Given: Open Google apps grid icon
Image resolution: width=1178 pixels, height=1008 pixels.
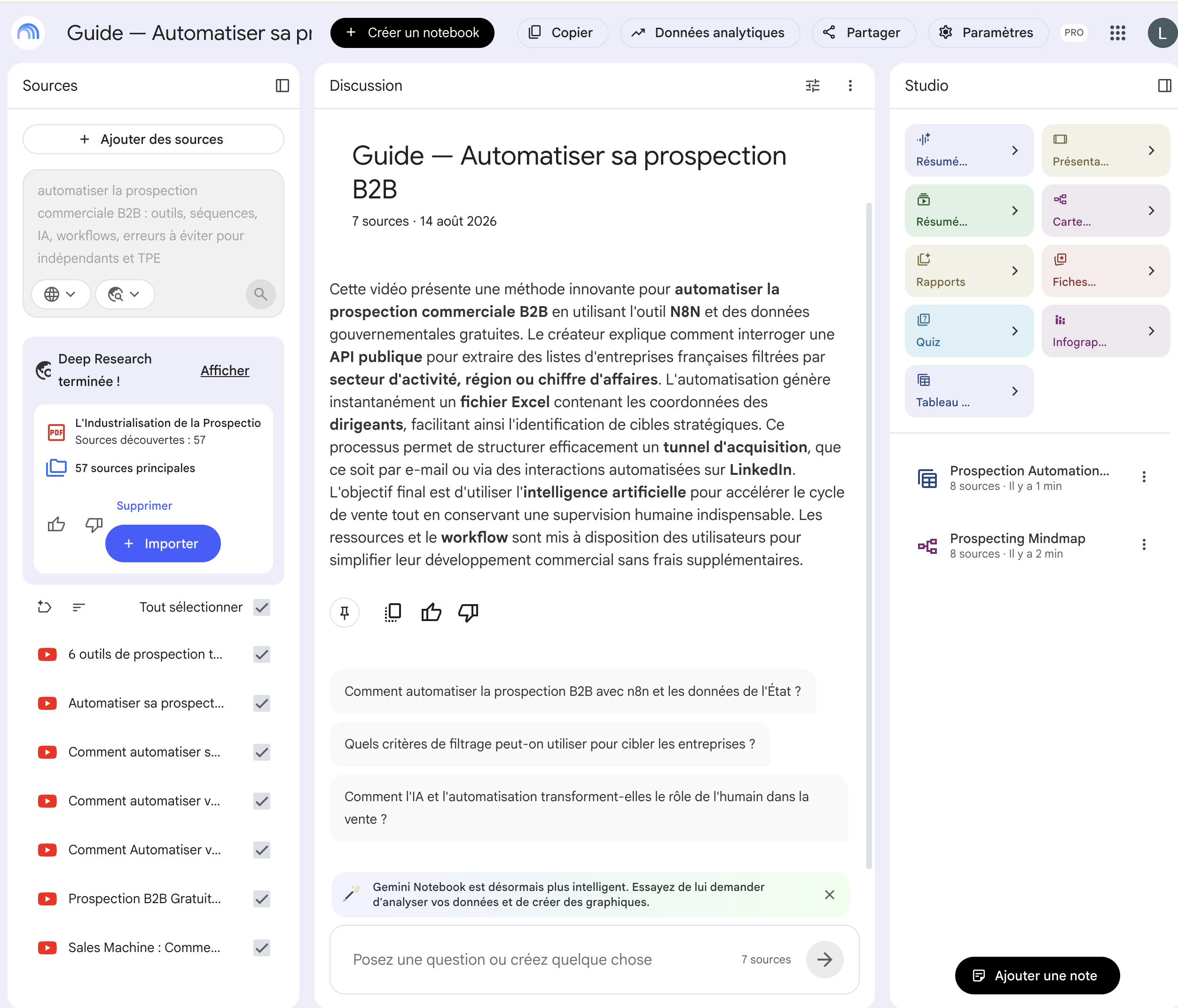Looking at the screenshot, I should [1117, 33].
